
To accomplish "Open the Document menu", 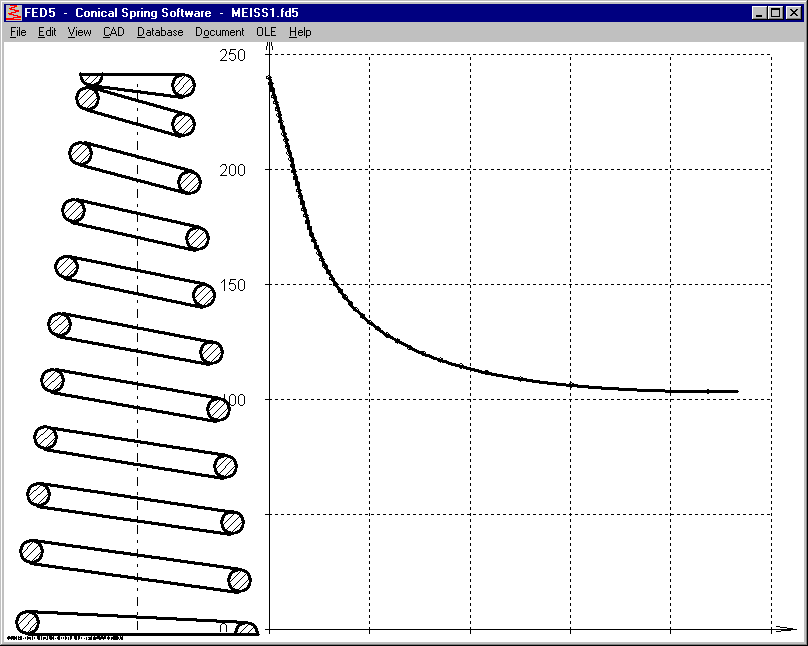I will 219,32.
